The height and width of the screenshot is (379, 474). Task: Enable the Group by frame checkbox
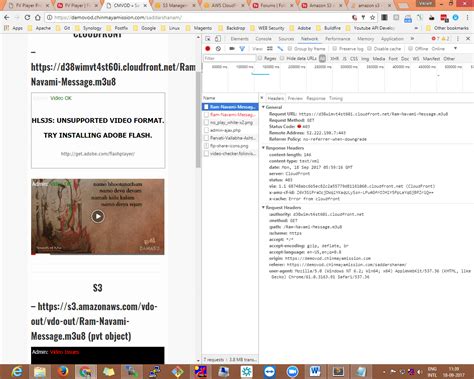(290, 49)
